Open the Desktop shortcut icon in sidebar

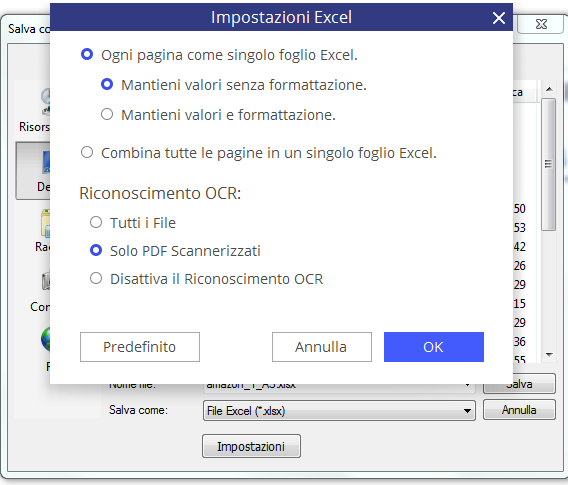point(46,162)
